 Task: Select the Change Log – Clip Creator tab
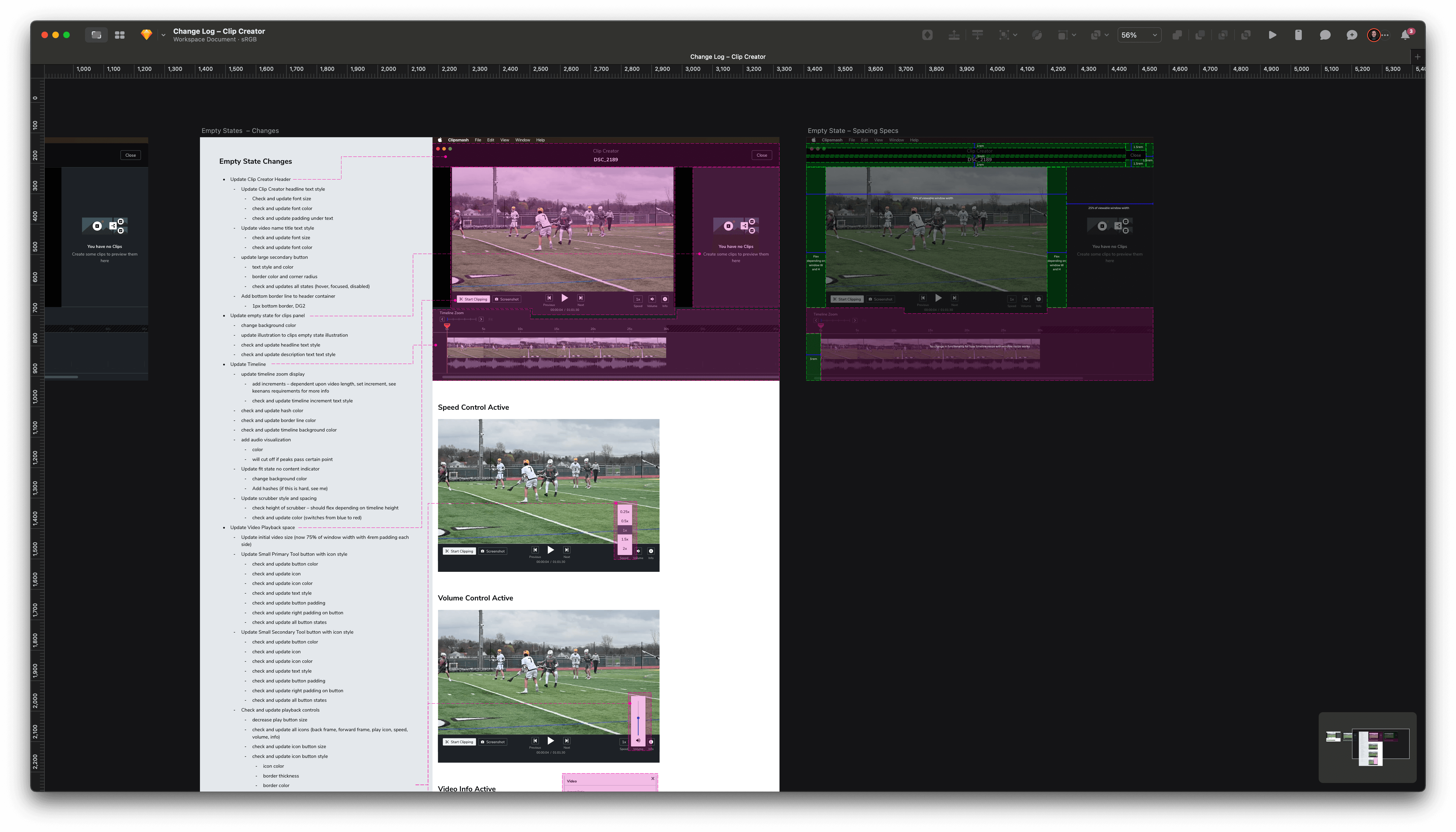point(727,57)
